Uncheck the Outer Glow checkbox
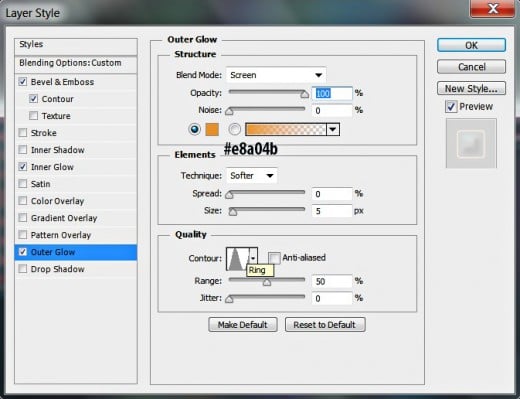Screen dimensions: 520x399 tap(23, 252)
